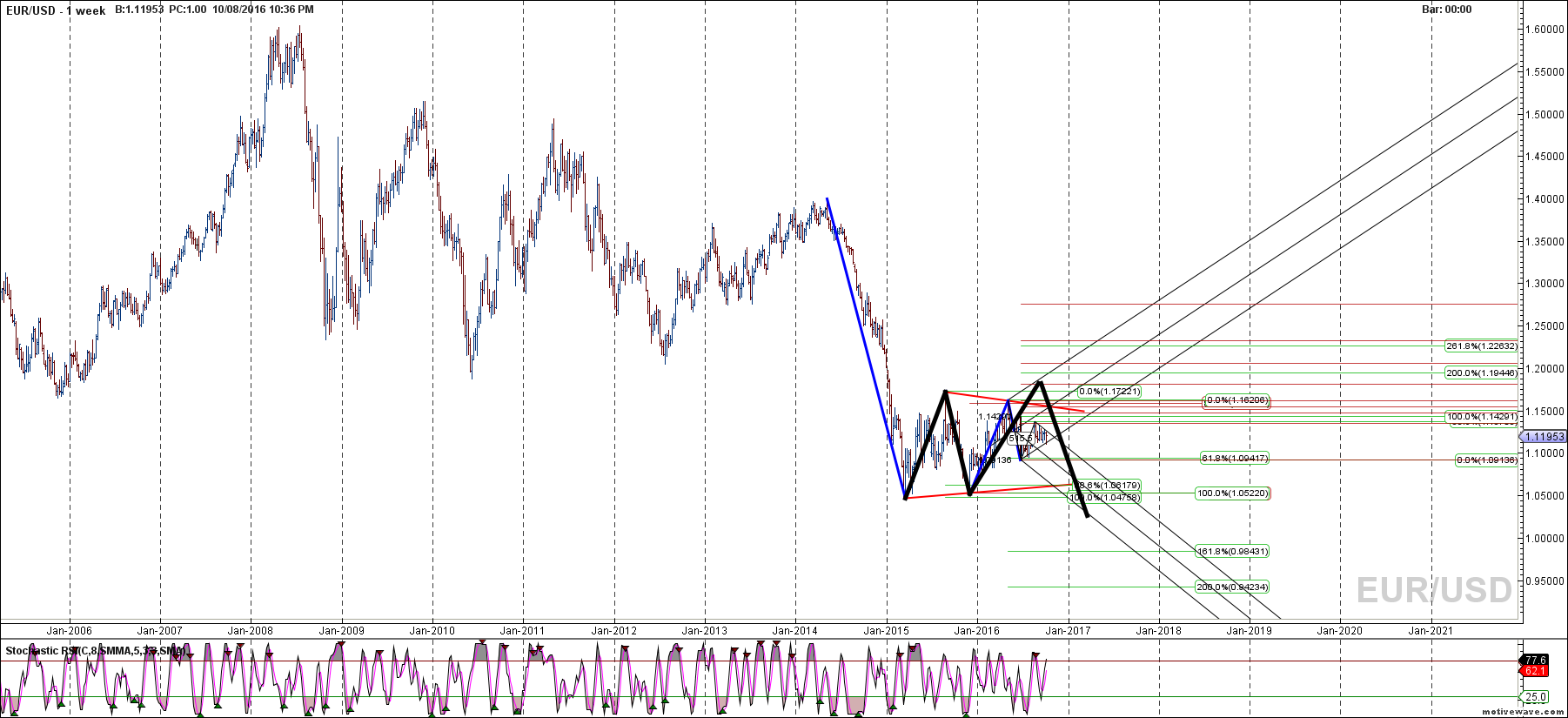Click the 1.25000 price axis label
This screenshot has height=718, width=1568.
click(1546, 326)
